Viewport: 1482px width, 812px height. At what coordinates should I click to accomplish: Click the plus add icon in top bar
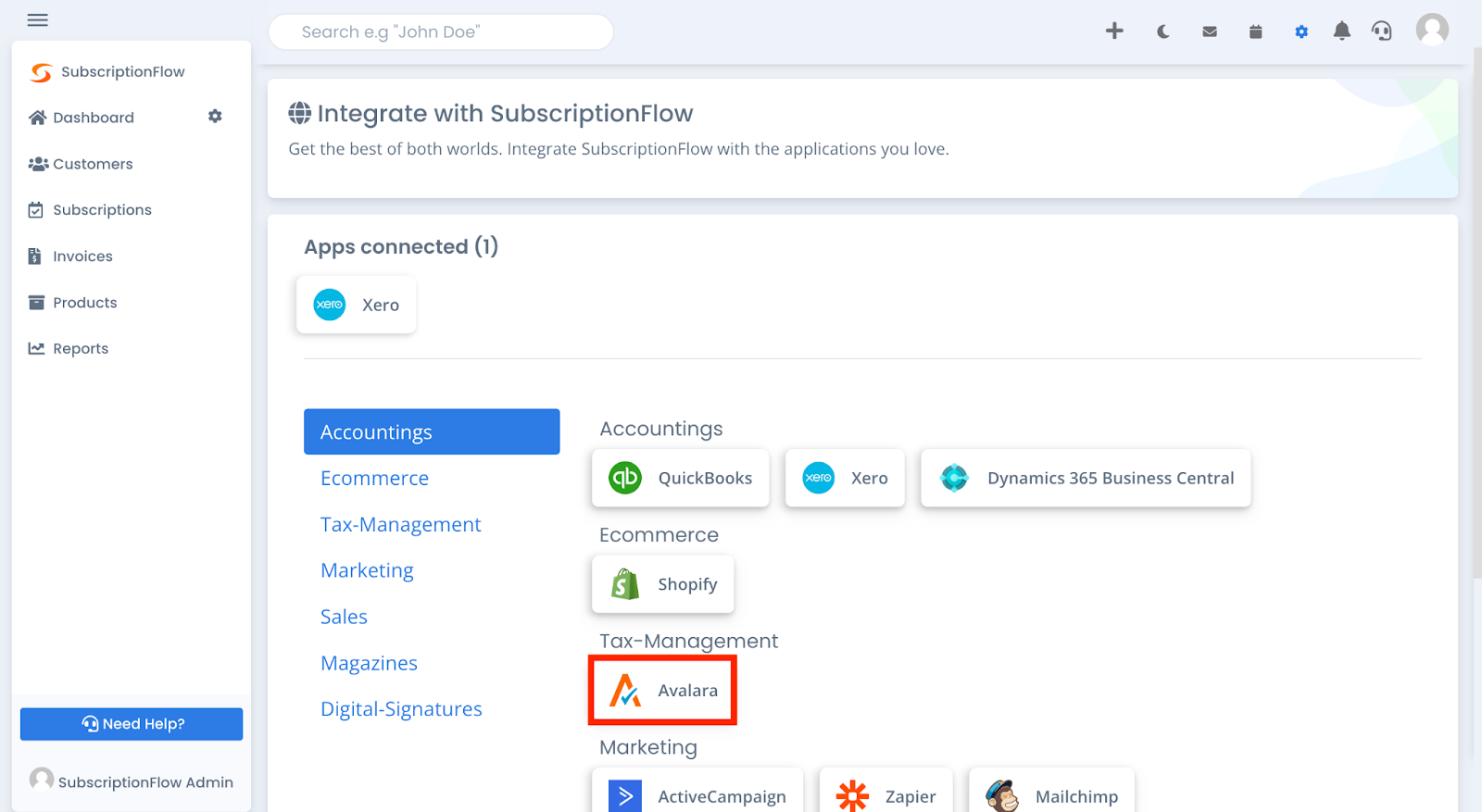(x=1114, y=31)
